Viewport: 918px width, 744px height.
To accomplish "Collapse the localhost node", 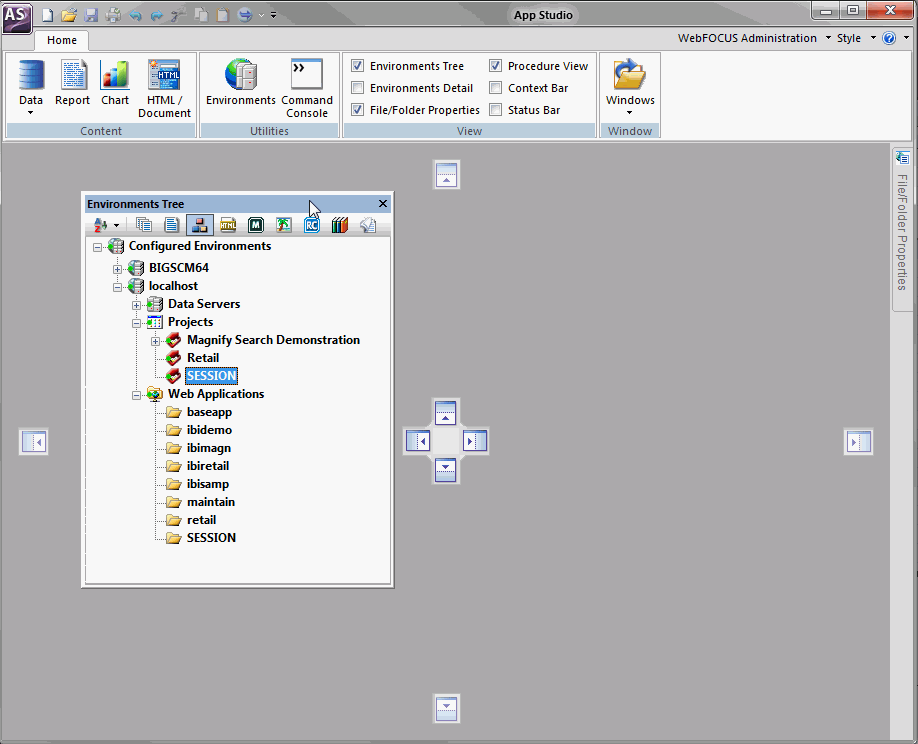I will pyautogui.click(x=117, y=287).
